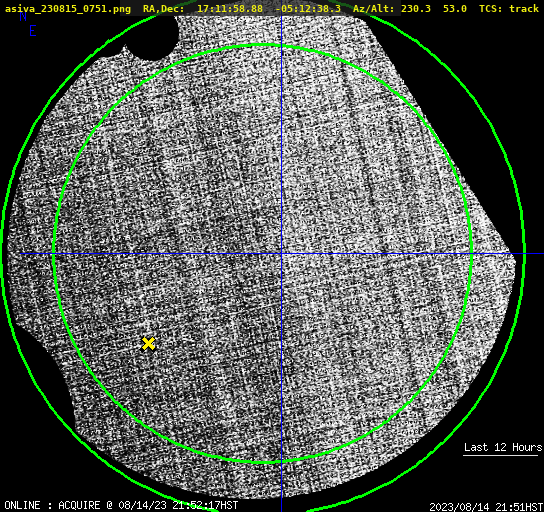
Task: Open the Last 12 Hours link
Action: click(503, 447)
